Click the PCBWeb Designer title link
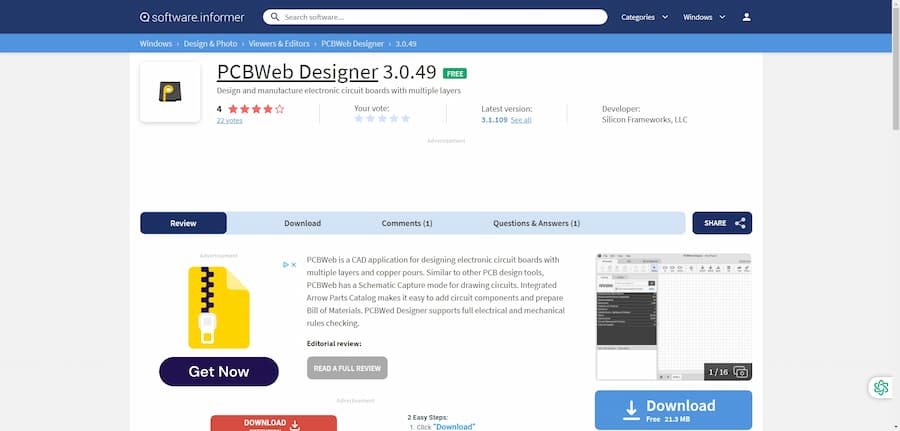 pyautogui.click(x=297, y=72)
